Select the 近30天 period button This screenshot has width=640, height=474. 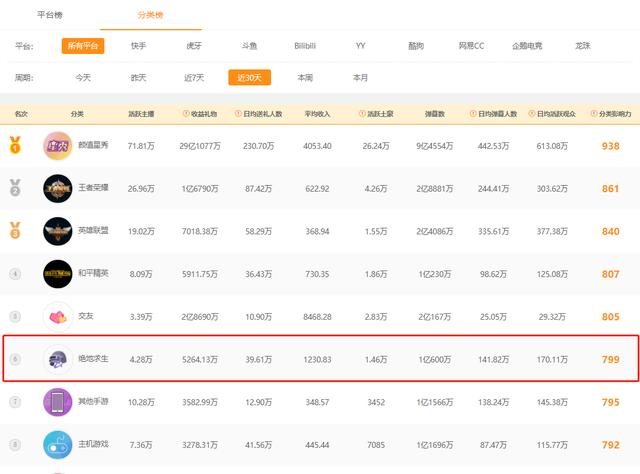[249, 78]
